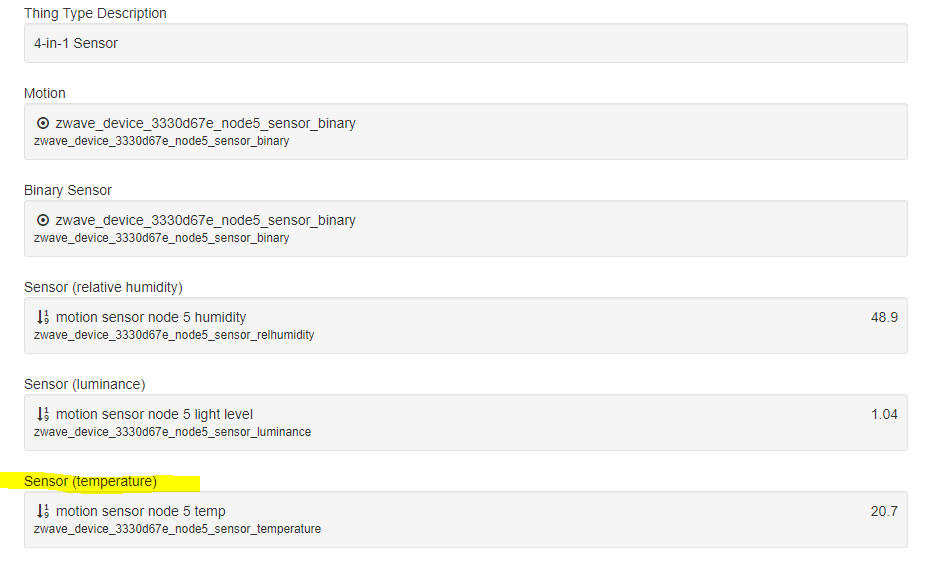The image size is (927, 570).
Task: Click the number icon beside the node 5 temp item
Action: pyautogui.click(x=43, y=511)
